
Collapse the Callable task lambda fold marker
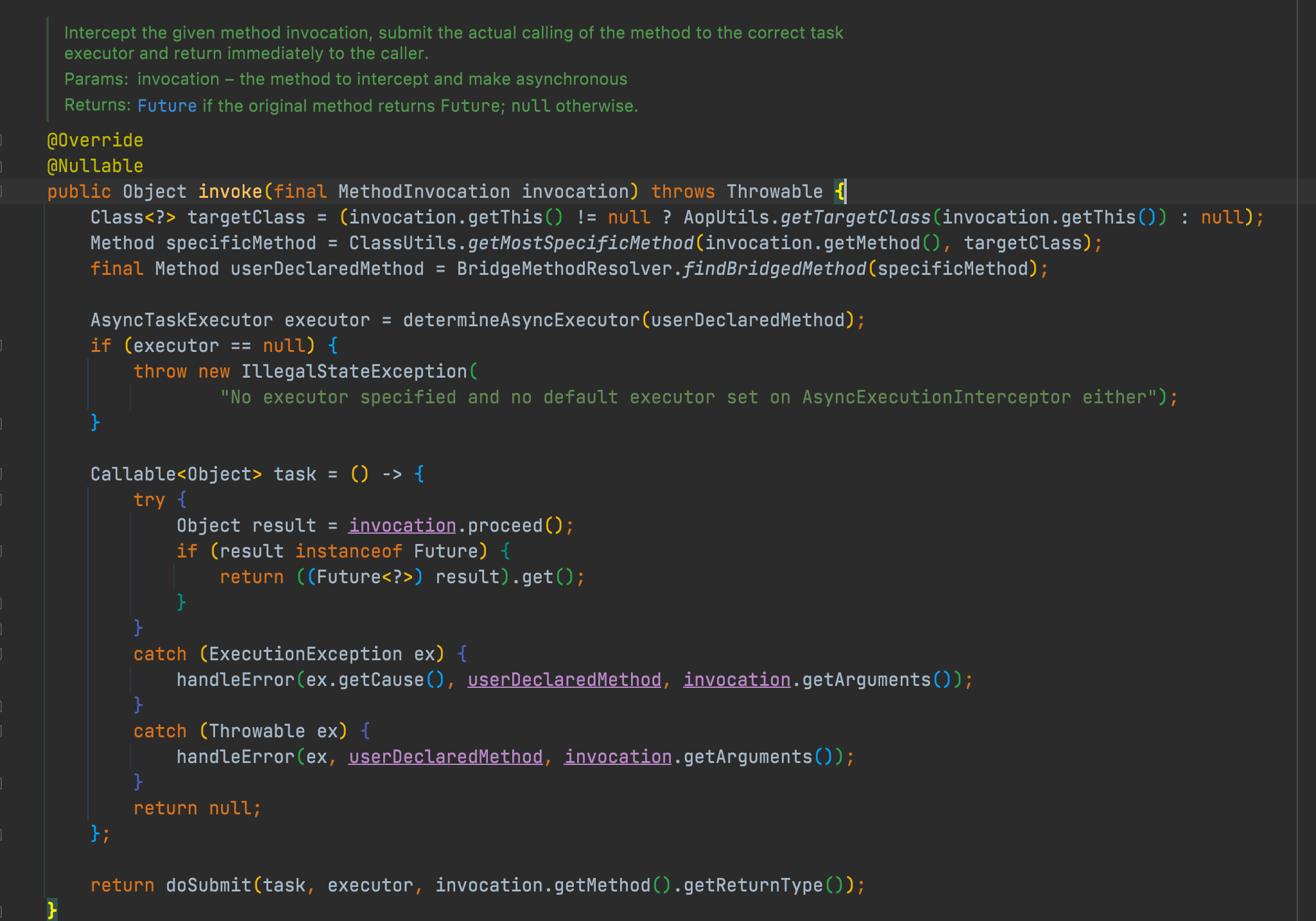2,474
